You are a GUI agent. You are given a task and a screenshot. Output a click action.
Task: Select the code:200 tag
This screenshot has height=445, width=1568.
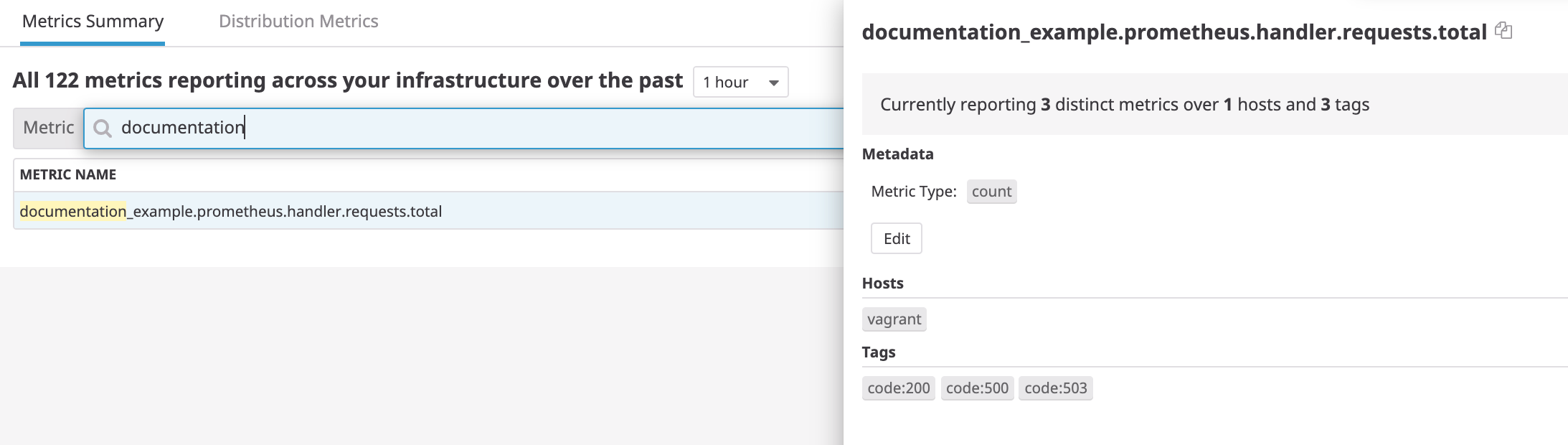(x=898, y=388)
